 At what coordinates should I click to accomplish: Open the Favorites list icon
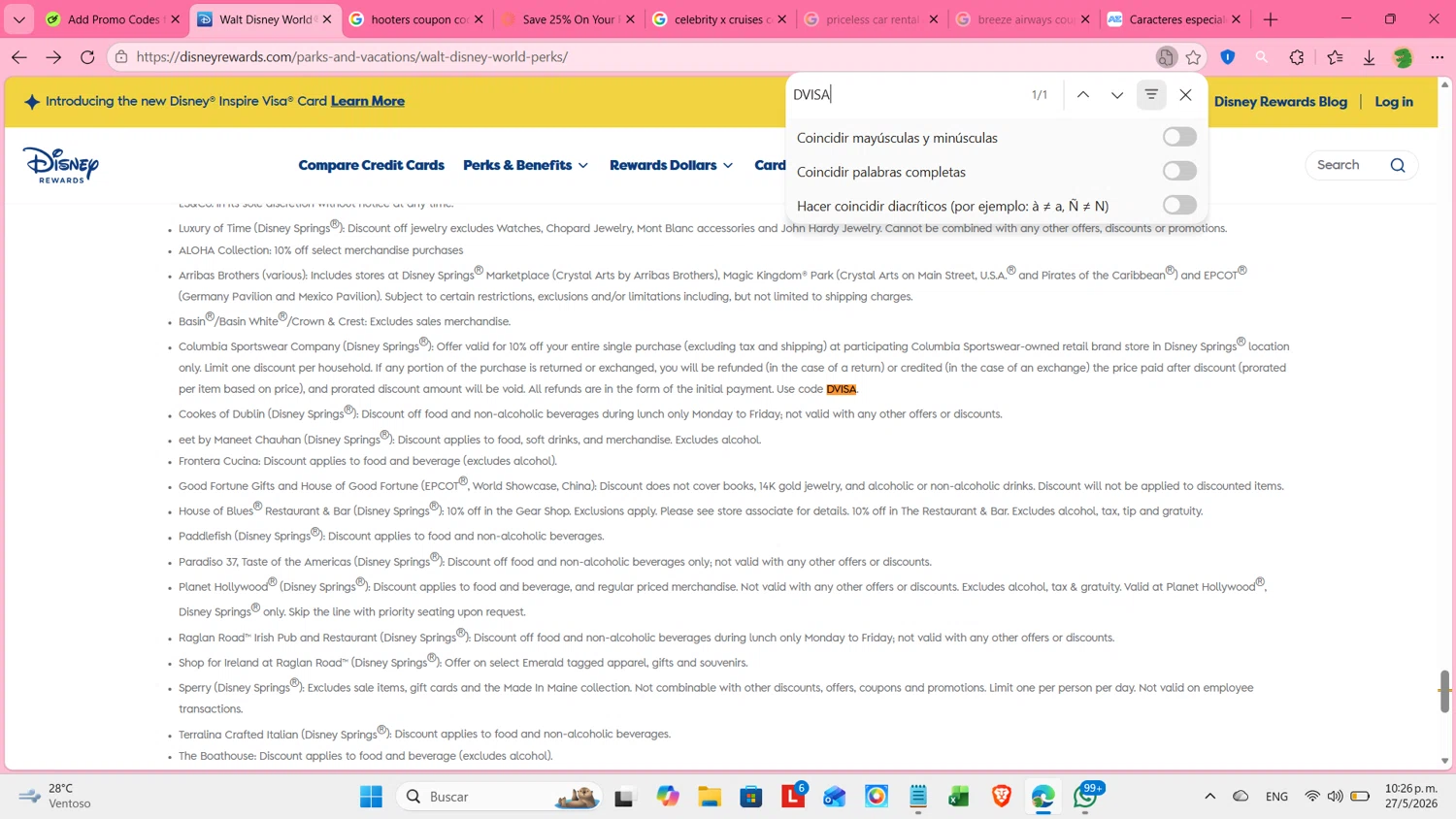(x=1336, y=57)
